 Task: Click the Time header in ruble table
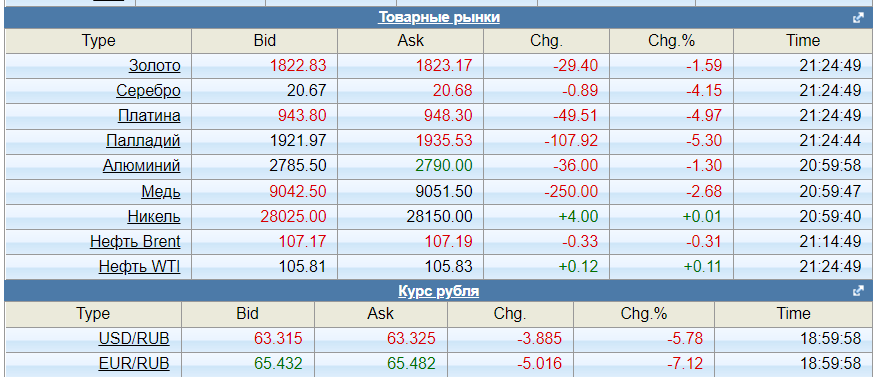click(793, 314)
